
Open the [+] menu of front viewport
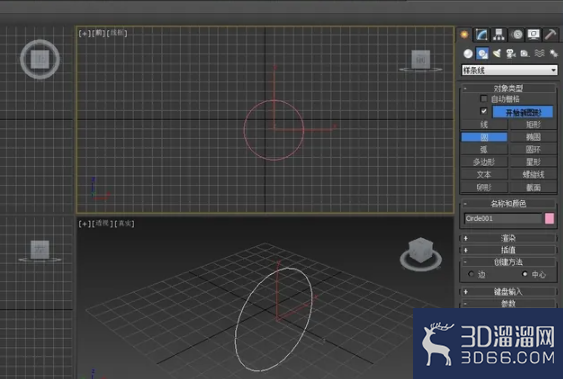[x=85, y=33]
